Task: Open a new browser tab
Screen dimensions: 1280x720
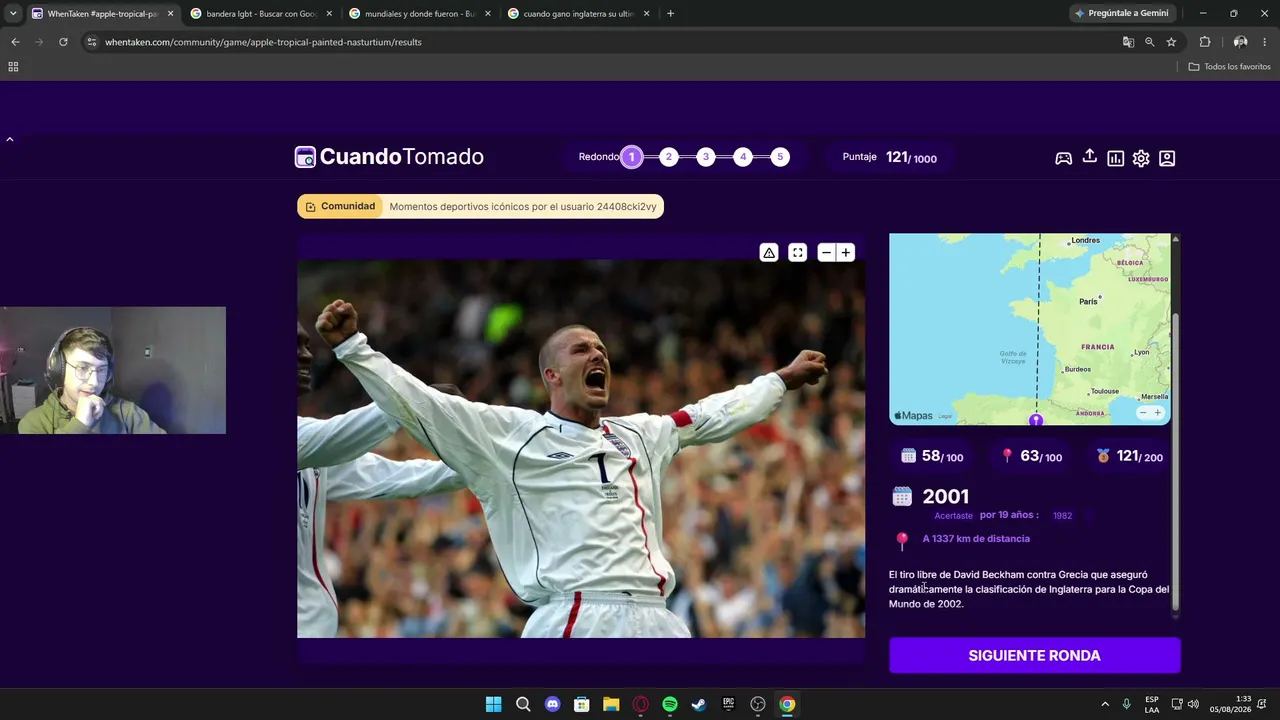Action: pos(670,14)
